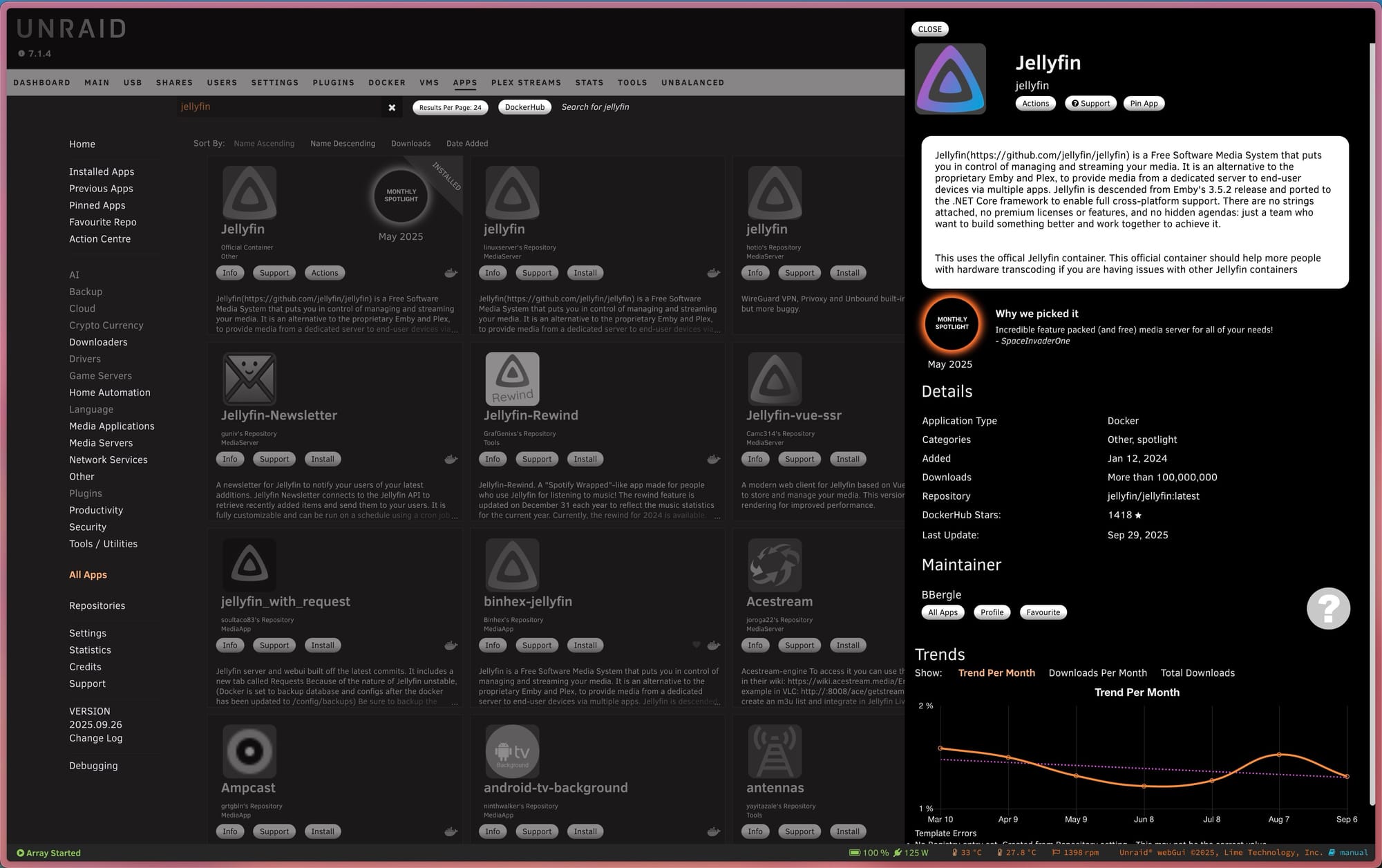This screenshot has height=868, width=1382.
Task: Click the jellyfin search input field
Action: [x=276, y=106]
